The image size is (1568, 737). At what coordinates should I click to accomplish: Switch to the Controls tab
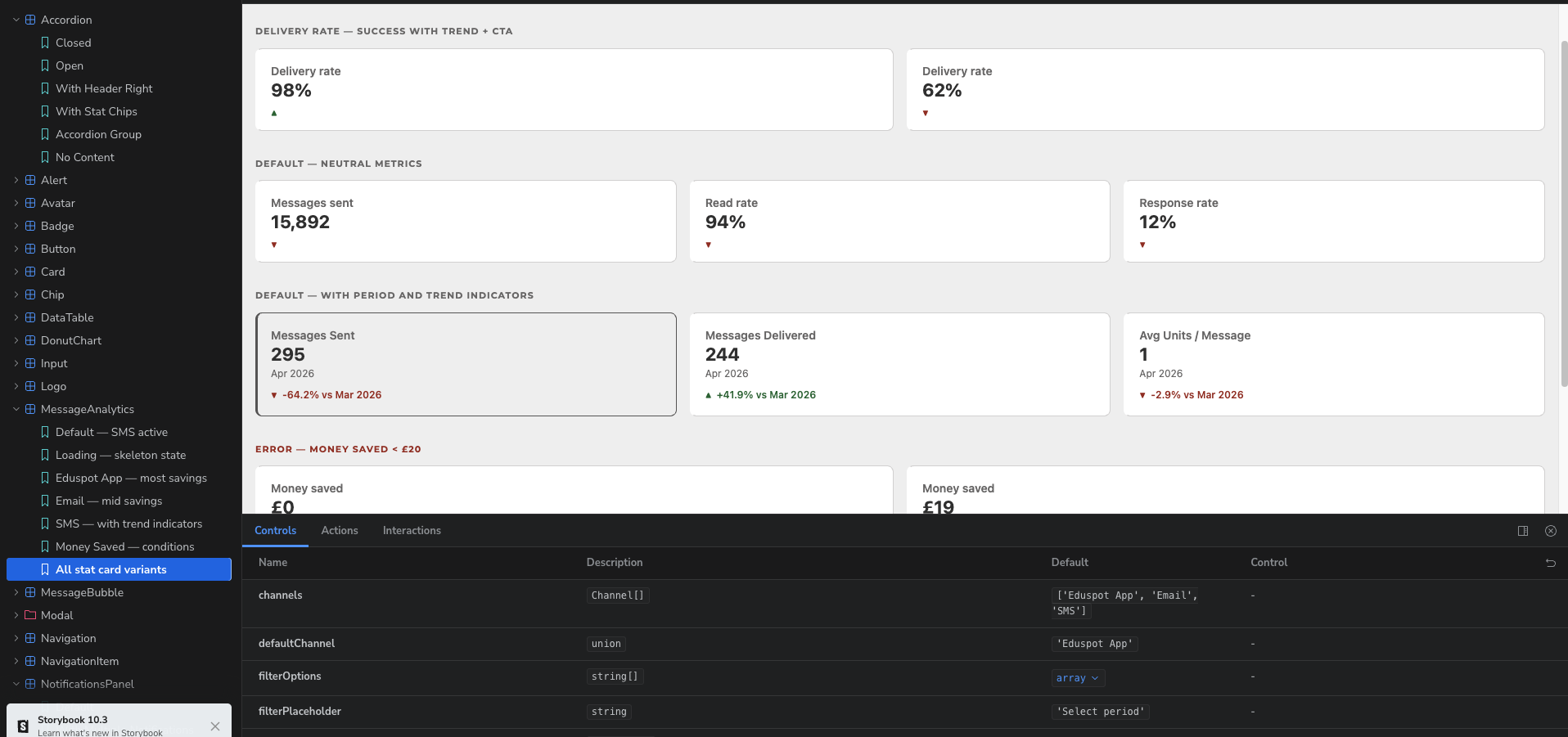coord(275,531)
